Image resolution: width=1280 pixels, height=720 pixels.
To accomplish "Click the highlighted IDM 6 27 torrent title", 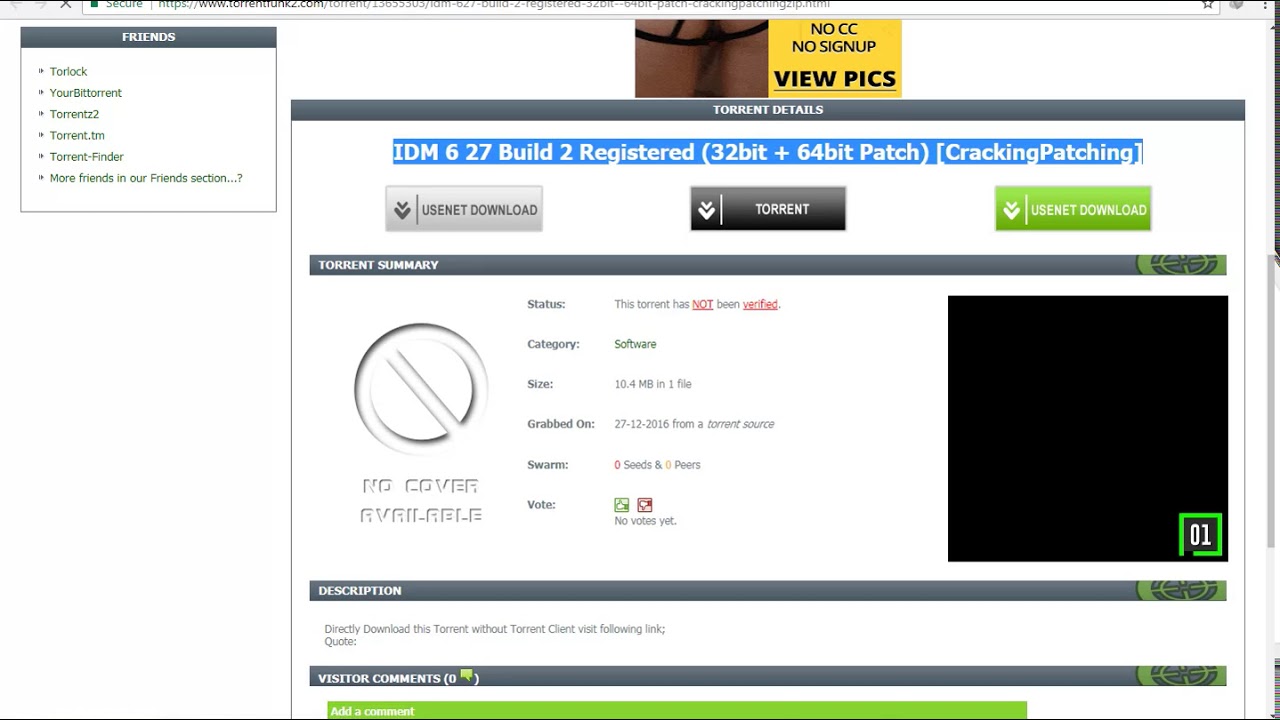I will pyautogui.click(x=767, y=152).
